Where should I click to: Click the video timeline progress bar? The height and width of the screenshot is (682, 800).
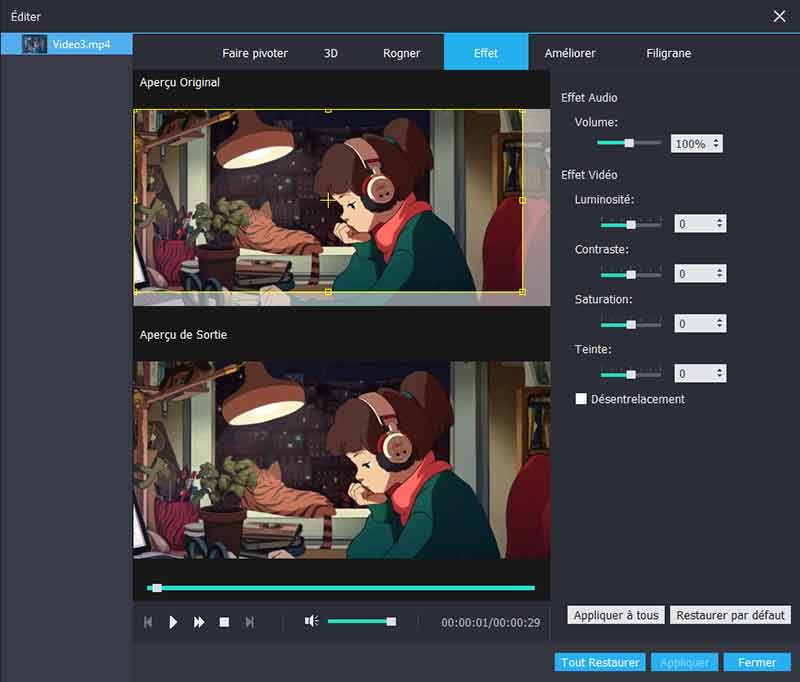(340, 588)
